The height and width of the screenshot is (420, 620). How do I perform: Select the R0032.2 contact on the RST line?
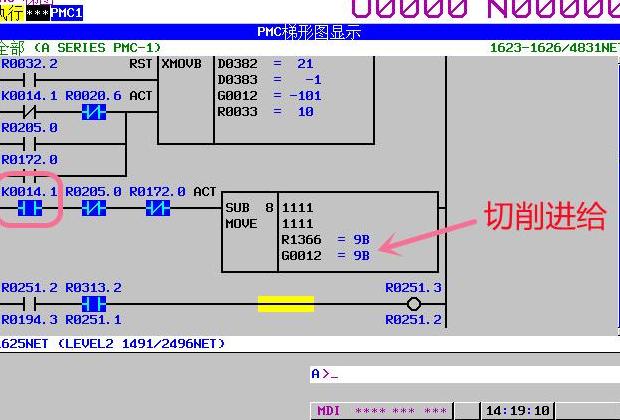pyautogui.click(x=30, y=80)
